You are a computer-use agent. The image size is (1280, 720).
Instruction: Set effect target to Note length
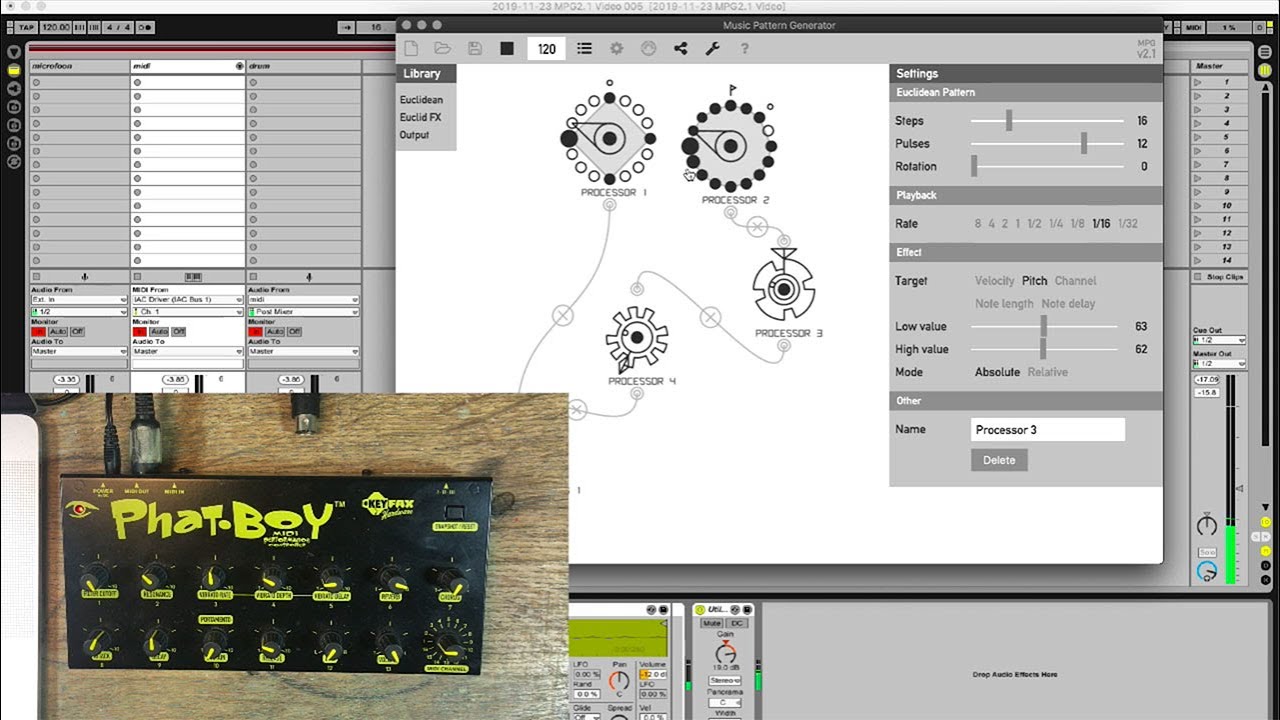[x=1005, y=304]
